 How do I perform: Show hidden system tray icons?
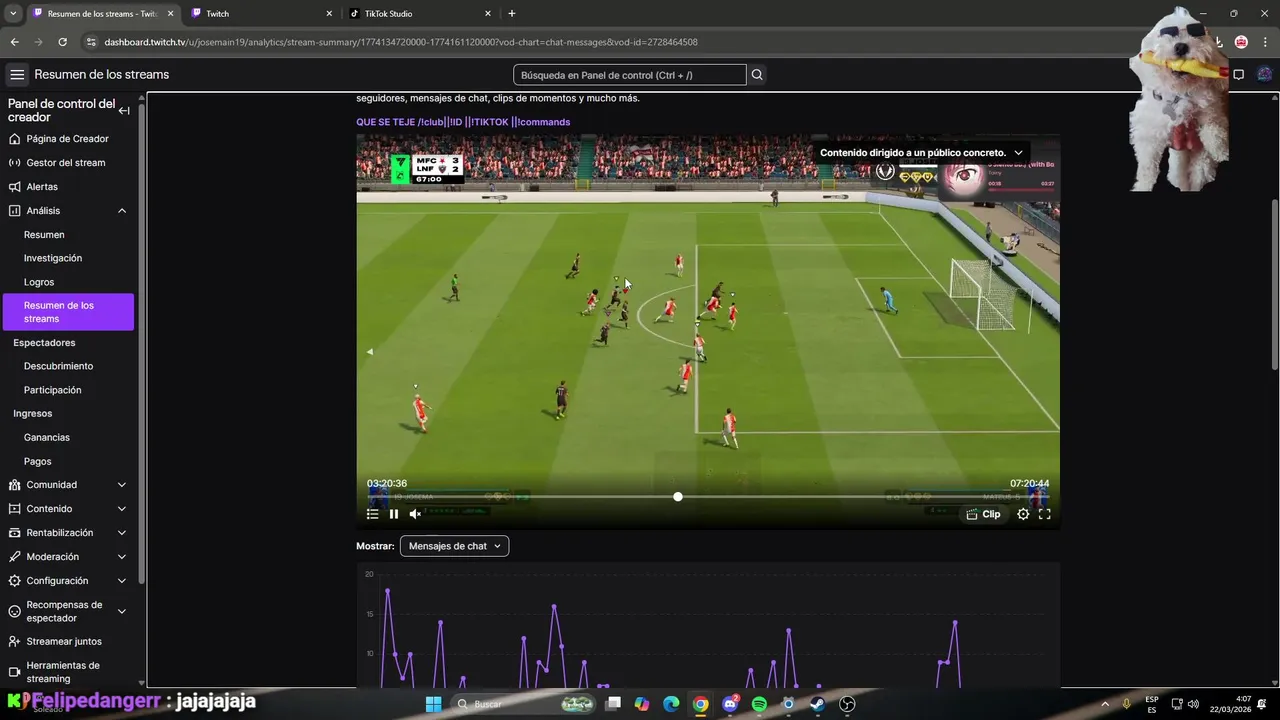pos(1105,704)
